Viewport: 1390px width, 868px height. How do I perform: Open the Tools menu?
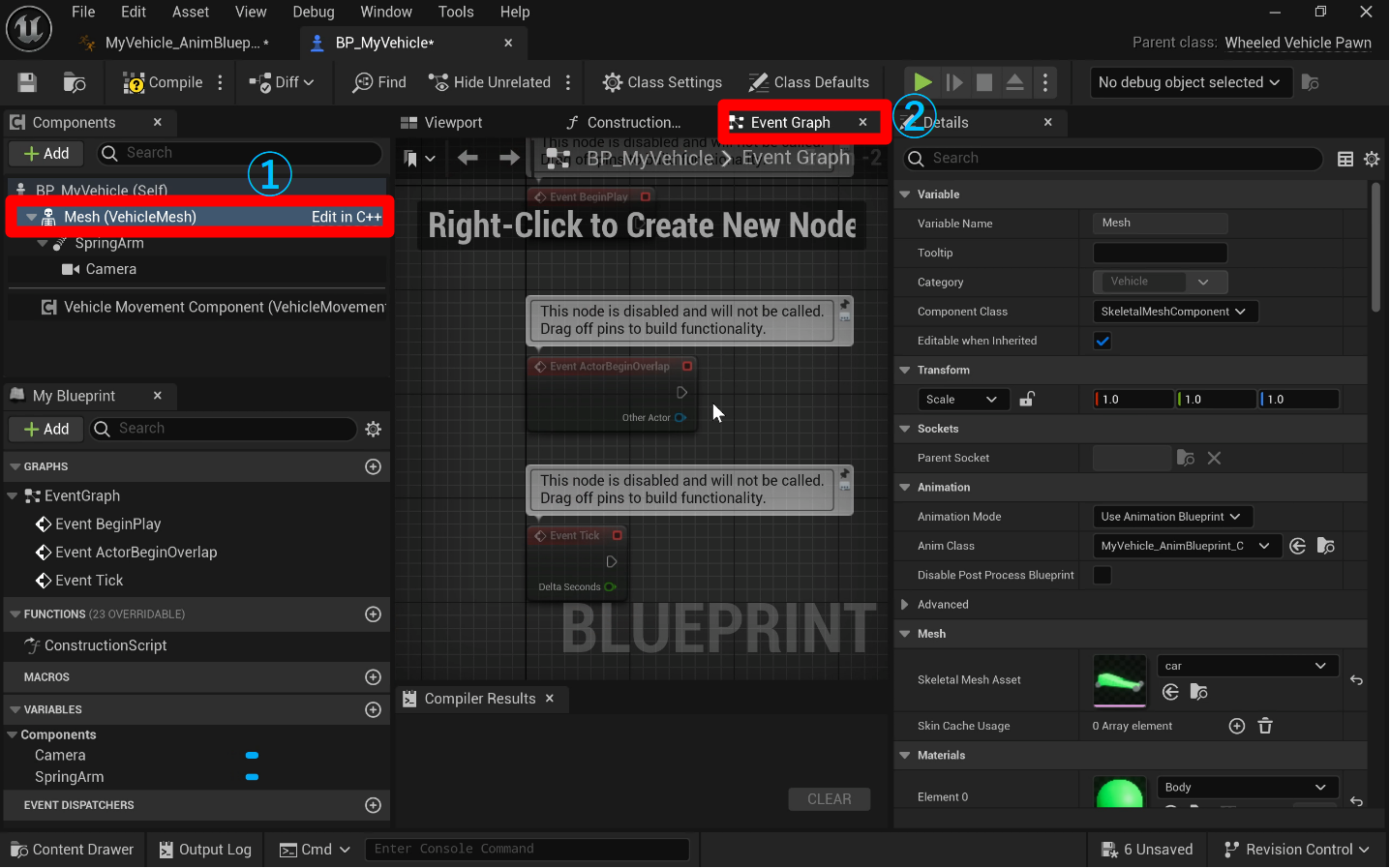(x=456, y=12)
